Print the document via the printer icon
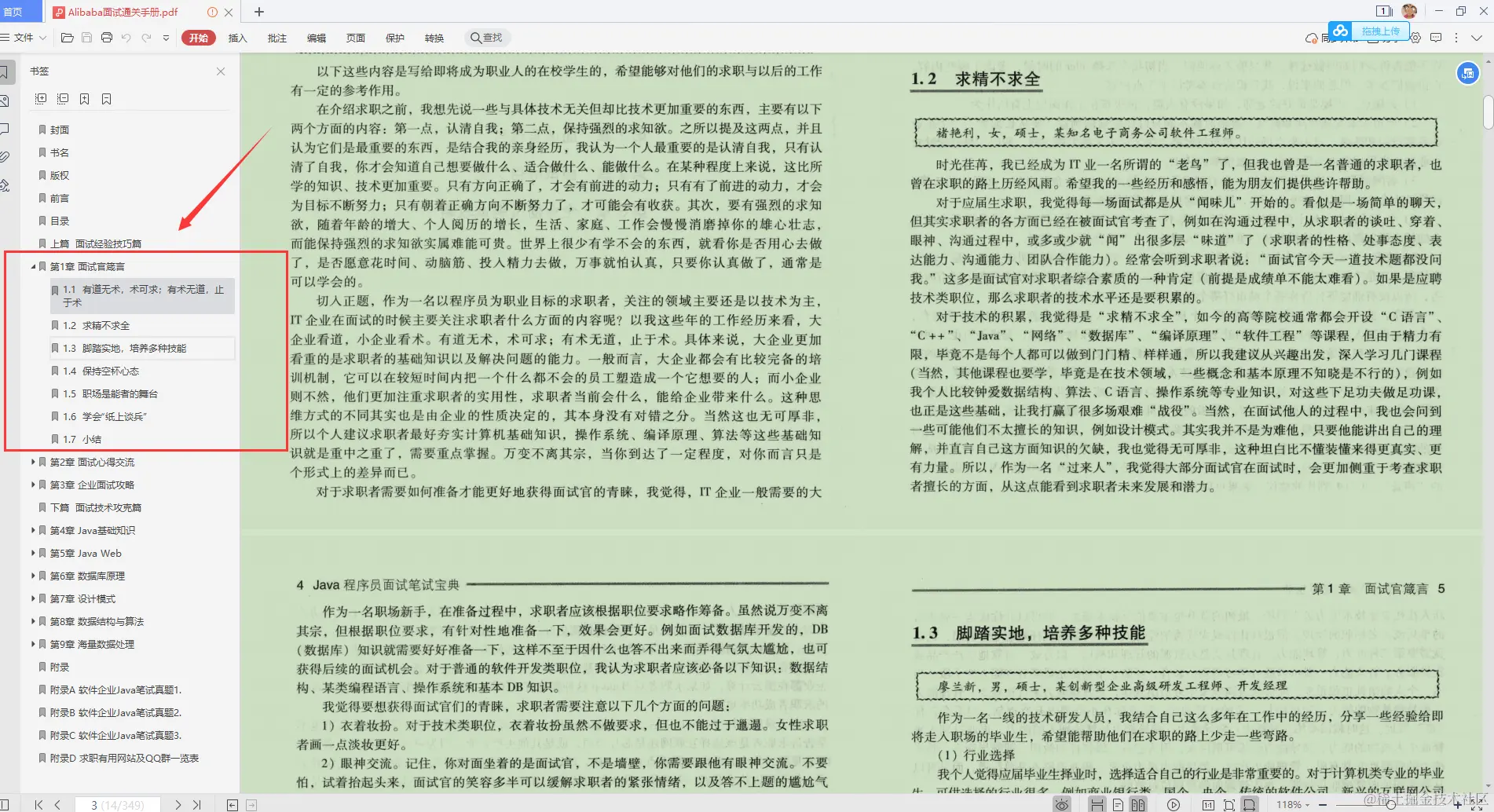The height and width of the screenshot is (812, 1494). pyautogui.click(x=107, y=37)
